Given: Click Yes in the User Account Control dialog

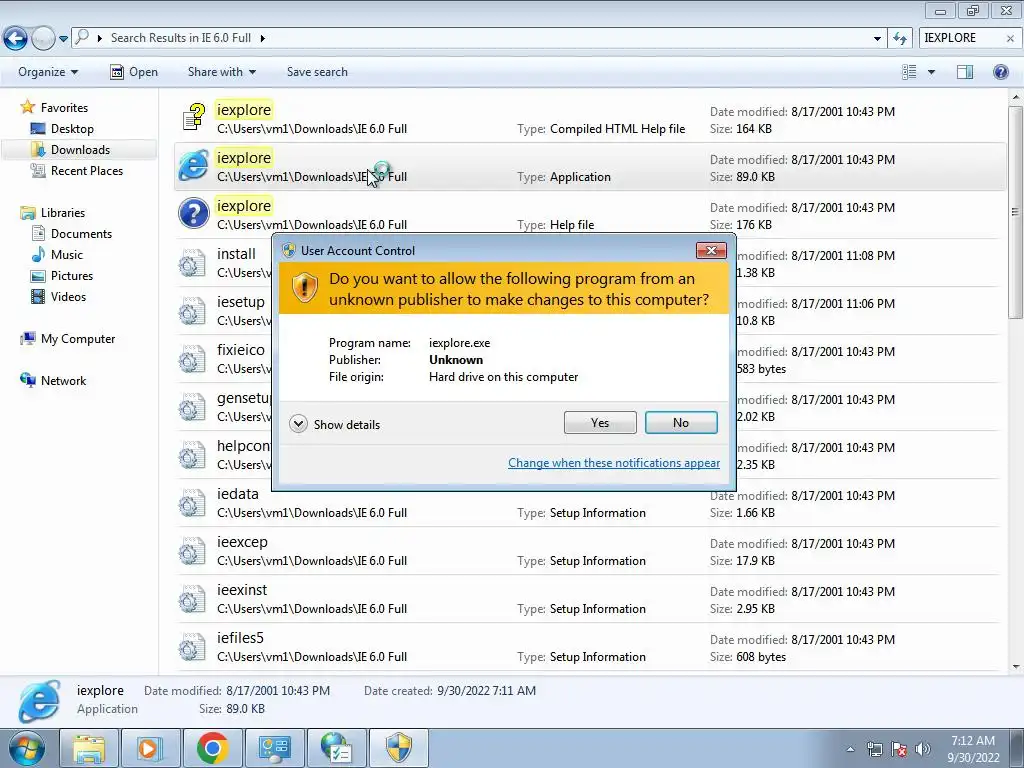Looking at the screenshot, I should pos(600,423).
